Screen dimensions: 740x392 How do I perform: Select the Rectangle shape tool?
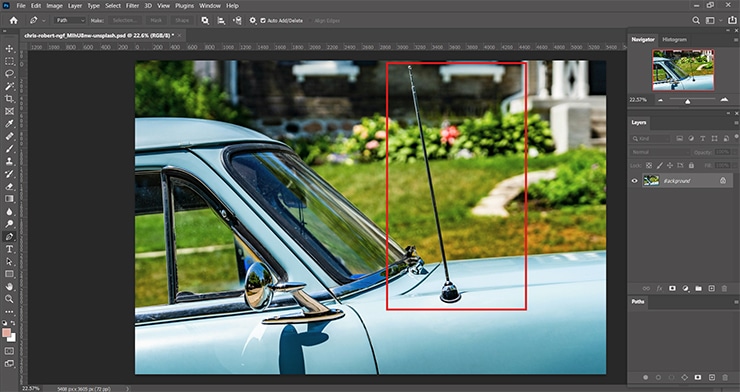[9, 274]
